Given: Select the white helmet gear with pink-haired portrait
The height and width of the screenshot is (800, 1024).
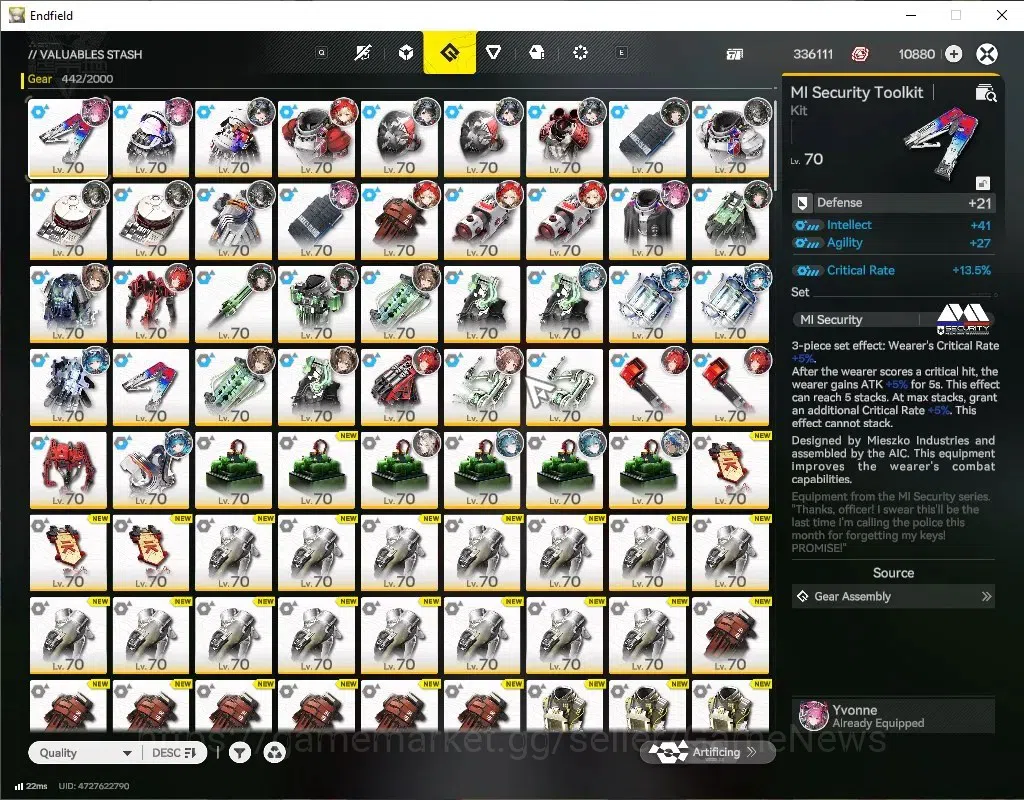Looking at the screenshot, I should pos(151,138).
